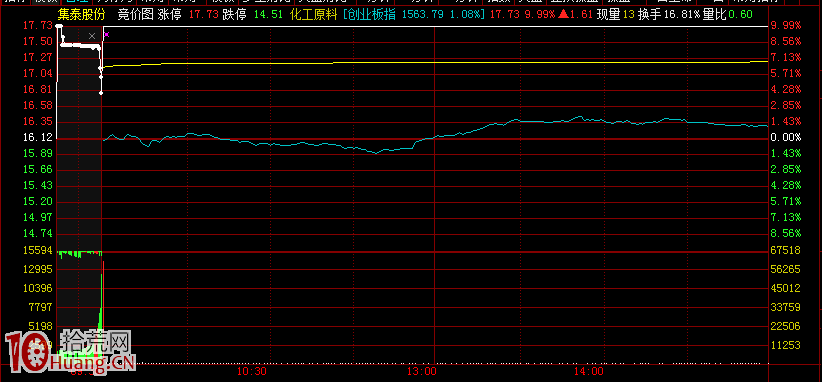The width and height of the screenshot is (822, 382).
Task: Click the 17.50 price axis label
Action: 38,41
